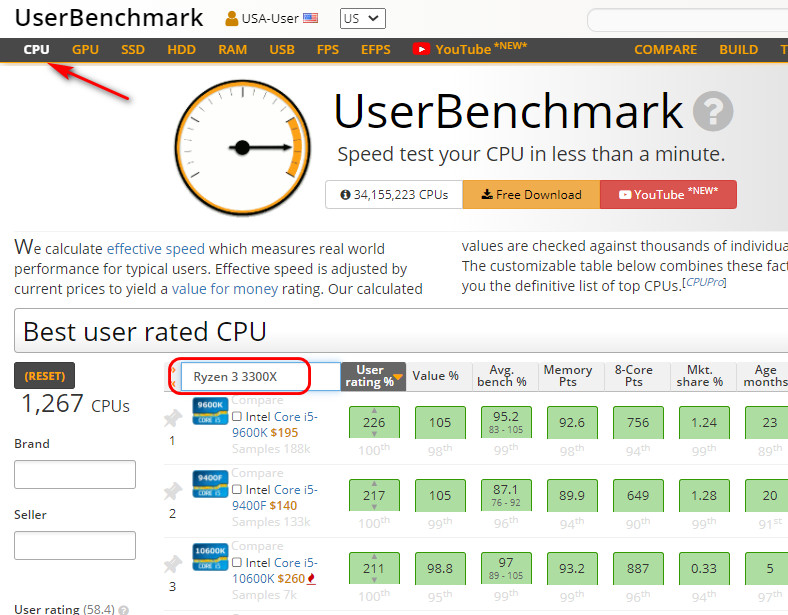Open the SSD tab
The image size is (788, 615).
click(x=133, y=50)
